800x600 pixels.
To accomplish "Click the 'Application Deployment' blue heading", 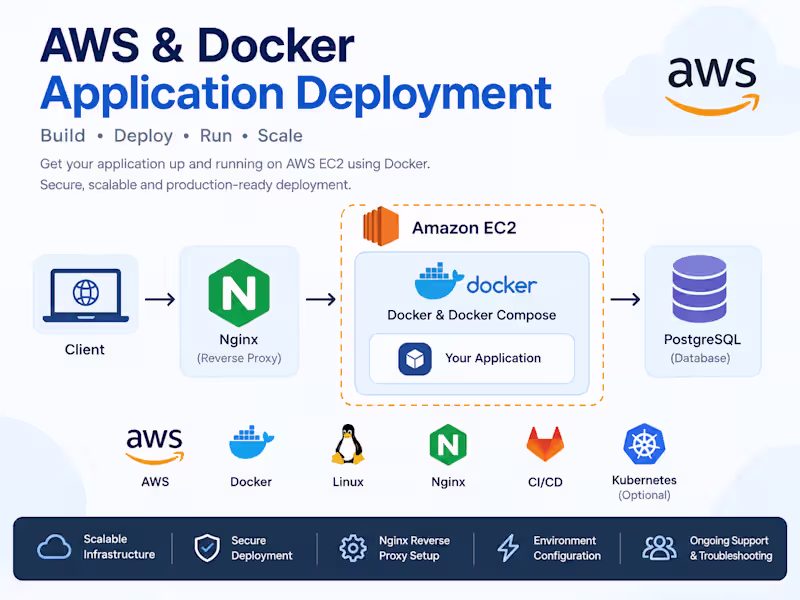I will tap(296, 94).
